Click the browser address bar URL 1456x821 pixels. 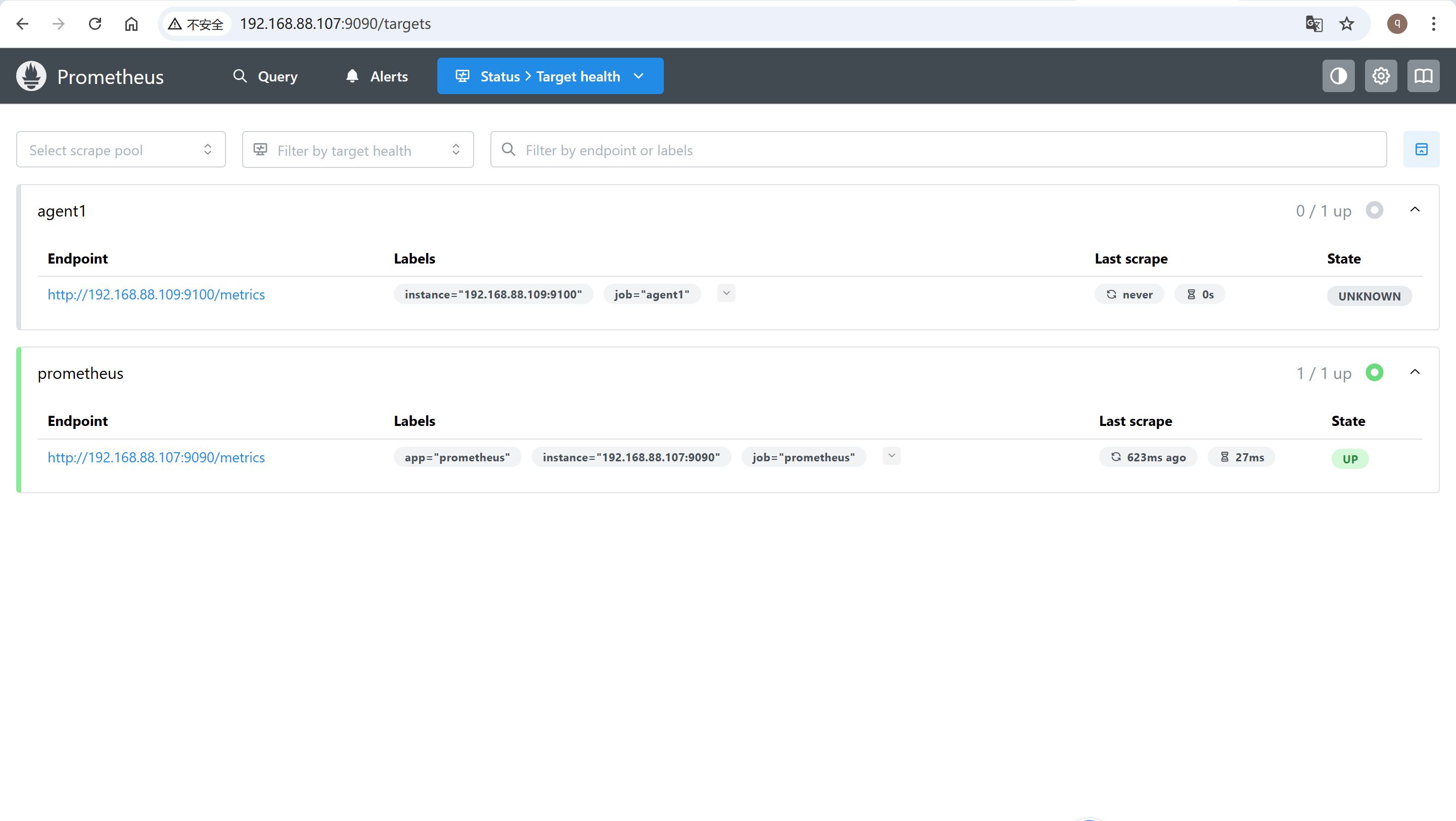(x=335, y=24)
